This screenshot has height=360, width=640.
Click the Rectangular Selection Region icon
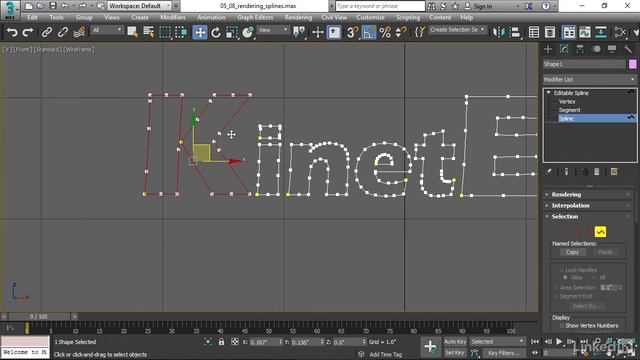[165, 32]
